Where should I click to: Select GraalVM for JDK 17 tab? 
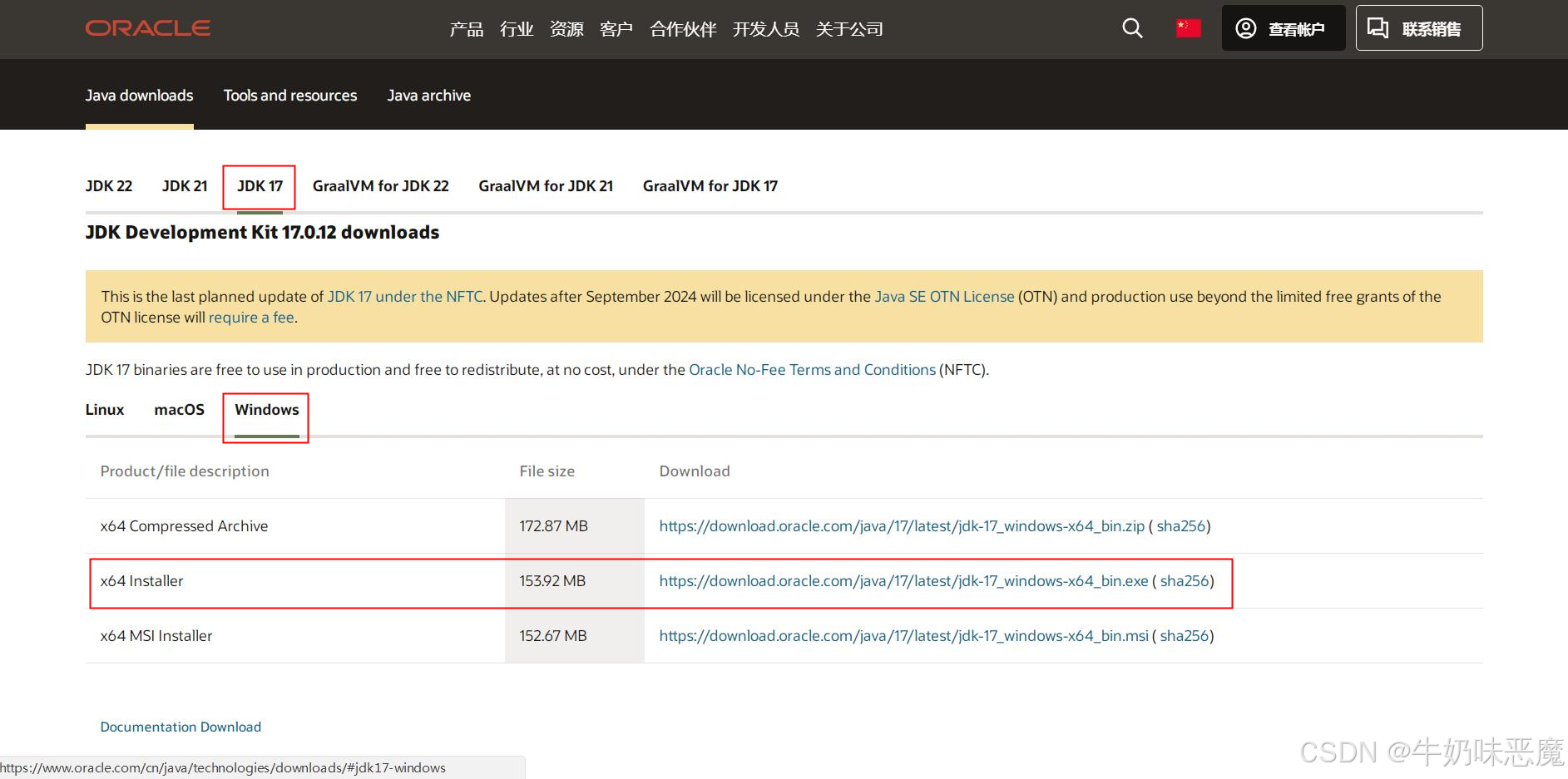(x=710, y=186)
